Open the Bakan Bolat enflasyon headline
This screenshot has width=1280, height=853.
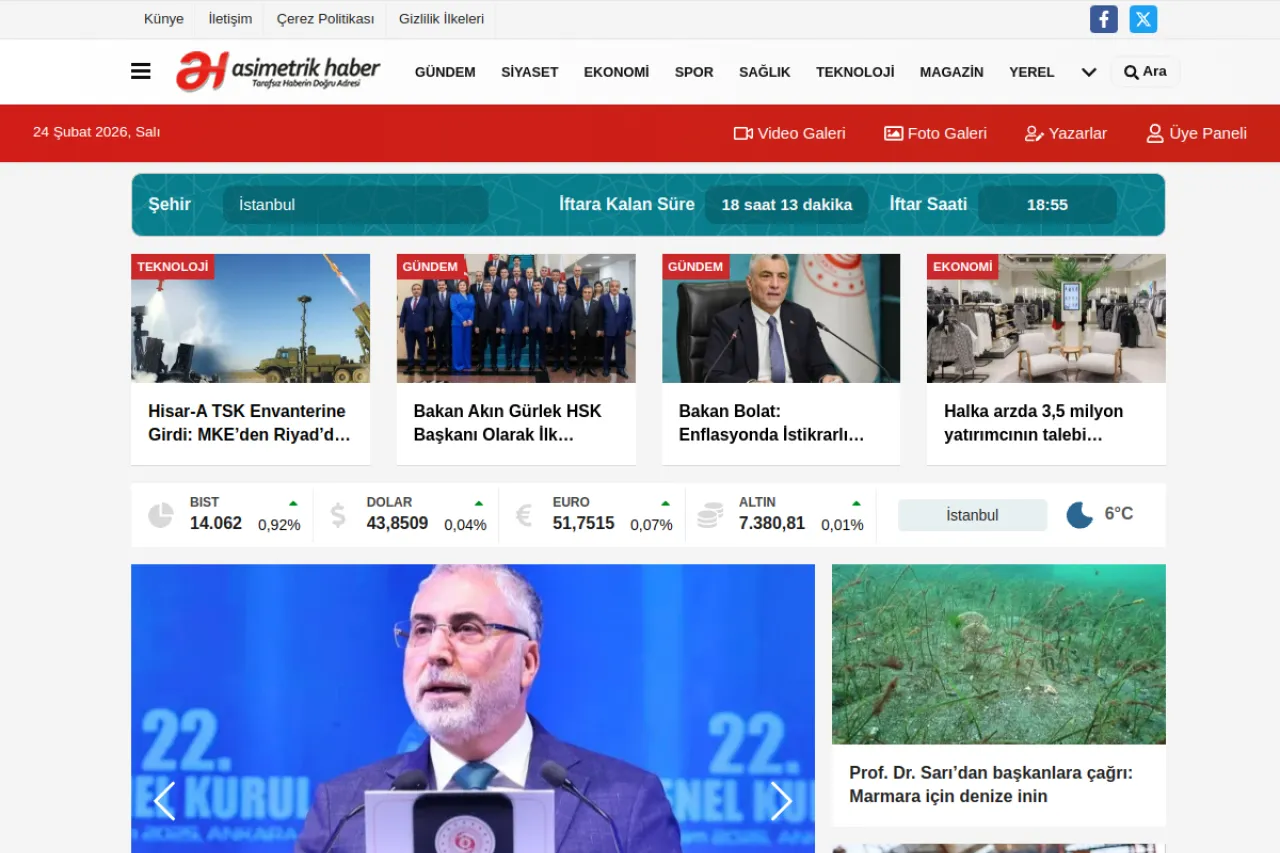pos(771,422)
